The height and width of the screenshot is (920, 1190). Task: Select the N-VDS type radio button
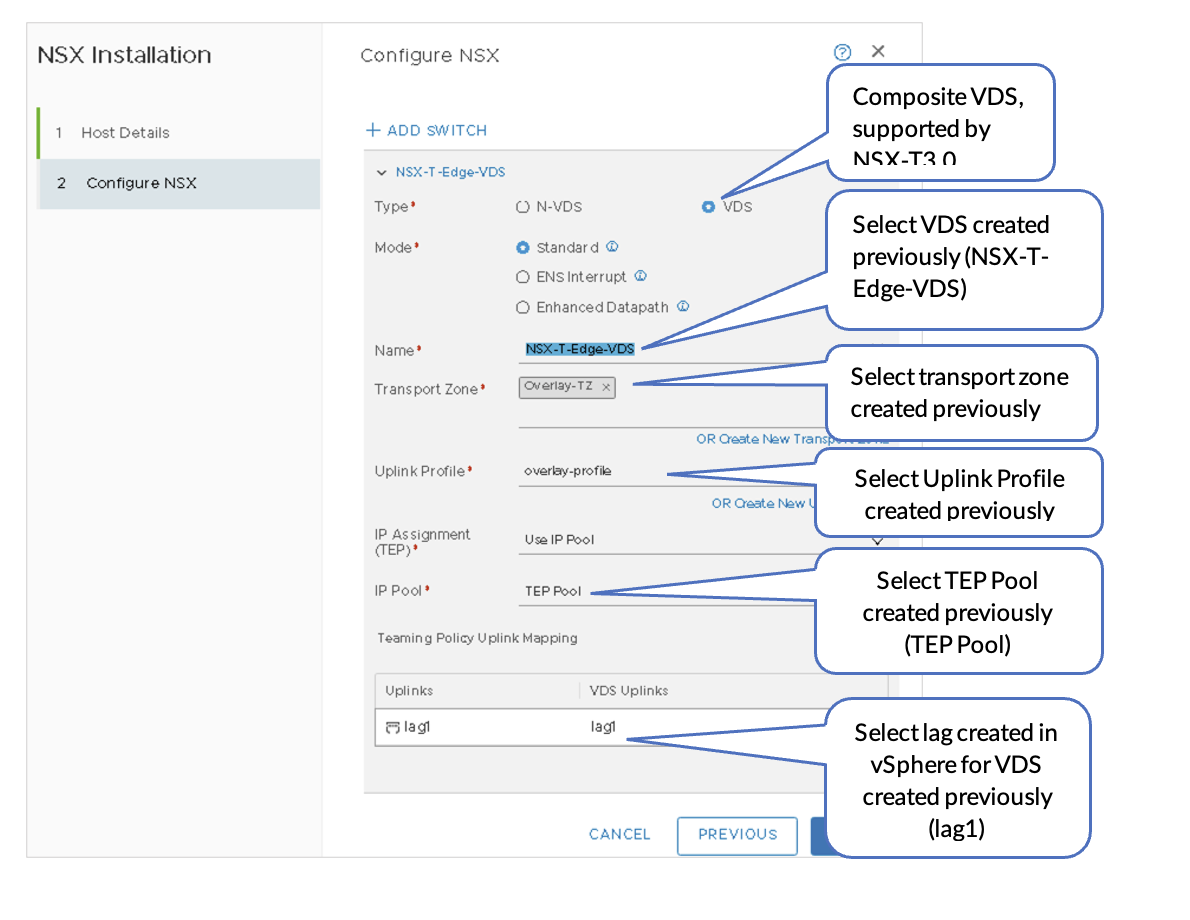point(522,207)
